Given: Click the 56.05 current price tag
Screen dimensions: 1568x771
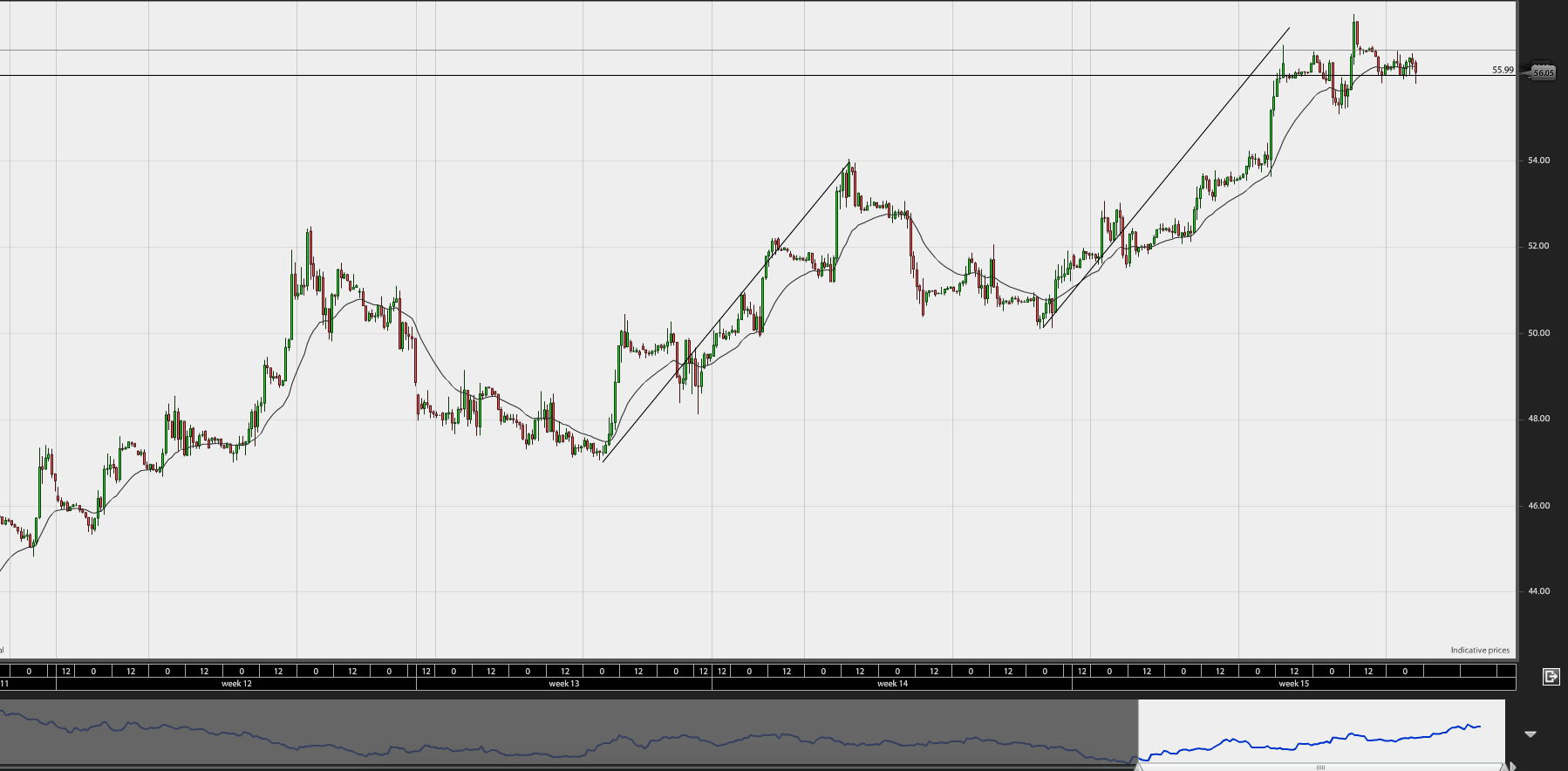Looking at the screenshot, I should (x=1543, y=72).
